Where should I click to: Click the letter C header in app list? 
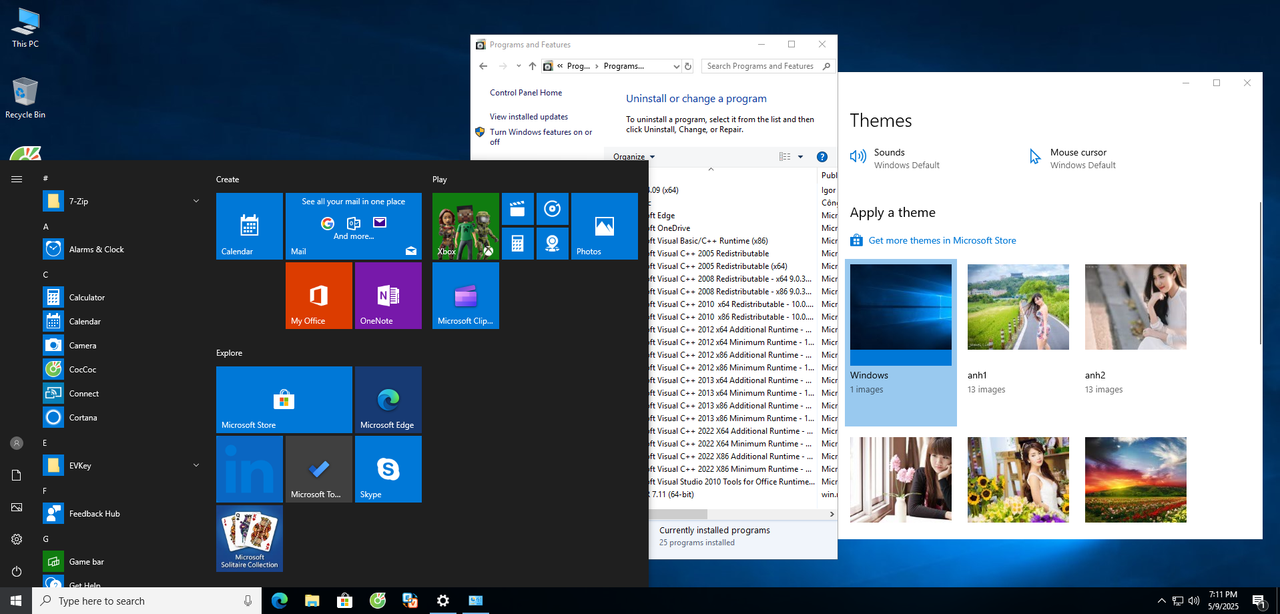click(x=45, y=274)
